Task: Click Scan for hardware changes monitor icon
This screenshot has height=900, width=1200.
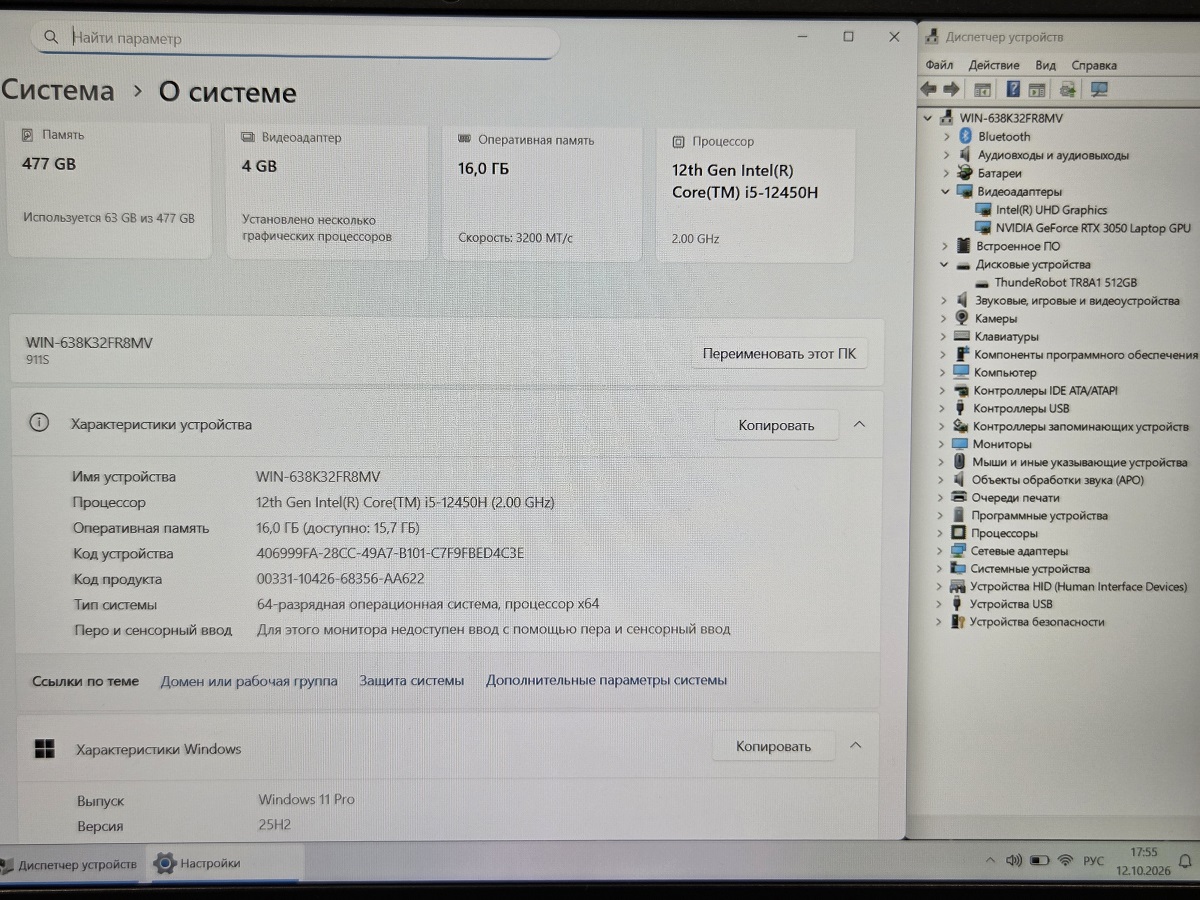Action: pos(1099,89)
